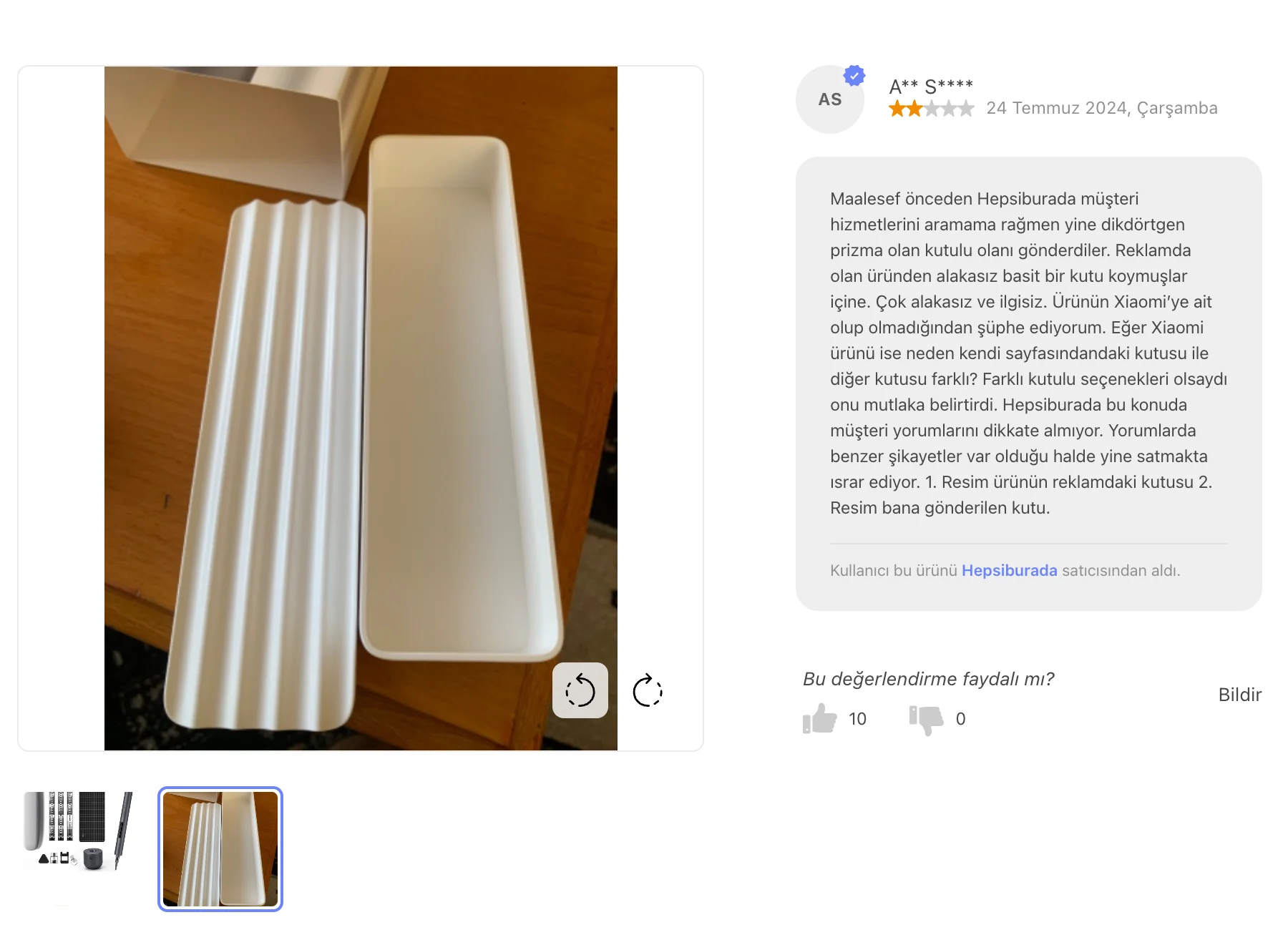The height and width of the screenshot is (940, 1288).
Task: Click the reviewer name A** S****
Action: click(x=931, y=87)
